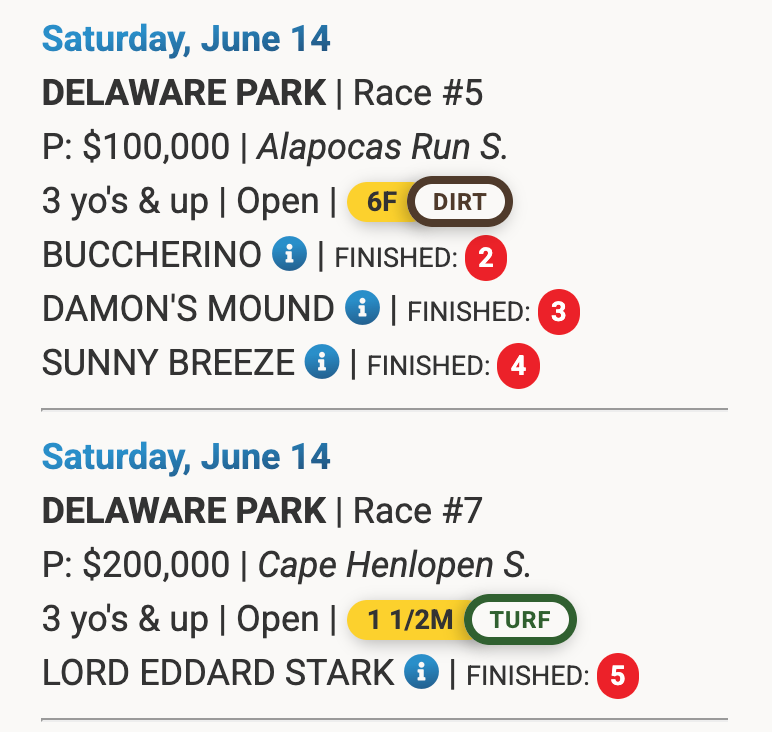Open info icon beside SUNNY BREEZE
The width and height of the screenshot is (772, 732).
(x=322, y=362)
